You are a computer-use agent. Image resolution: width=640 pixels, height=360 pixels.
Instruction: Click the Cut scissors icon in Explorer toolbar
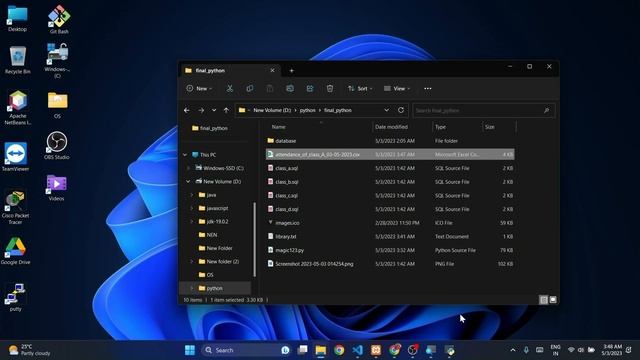pos(230,89)
